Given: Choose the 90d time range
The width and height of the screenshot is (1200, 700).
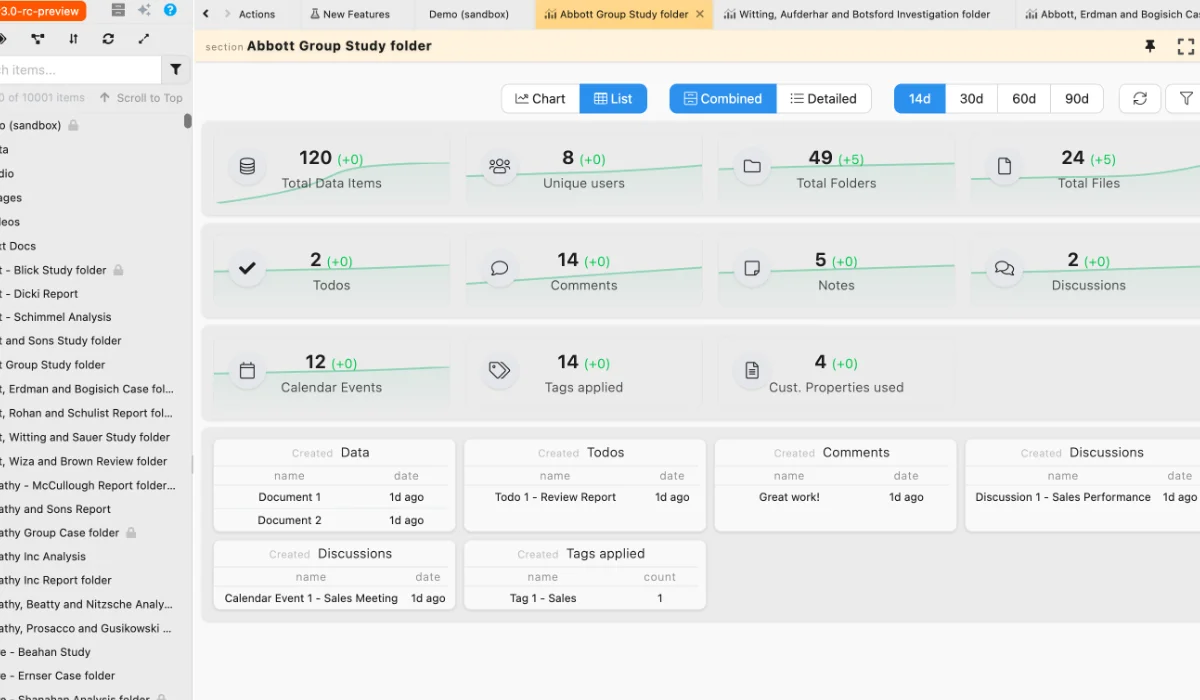Looking at the screenshot, I should pyautogui.click(x=1076, y=99).
